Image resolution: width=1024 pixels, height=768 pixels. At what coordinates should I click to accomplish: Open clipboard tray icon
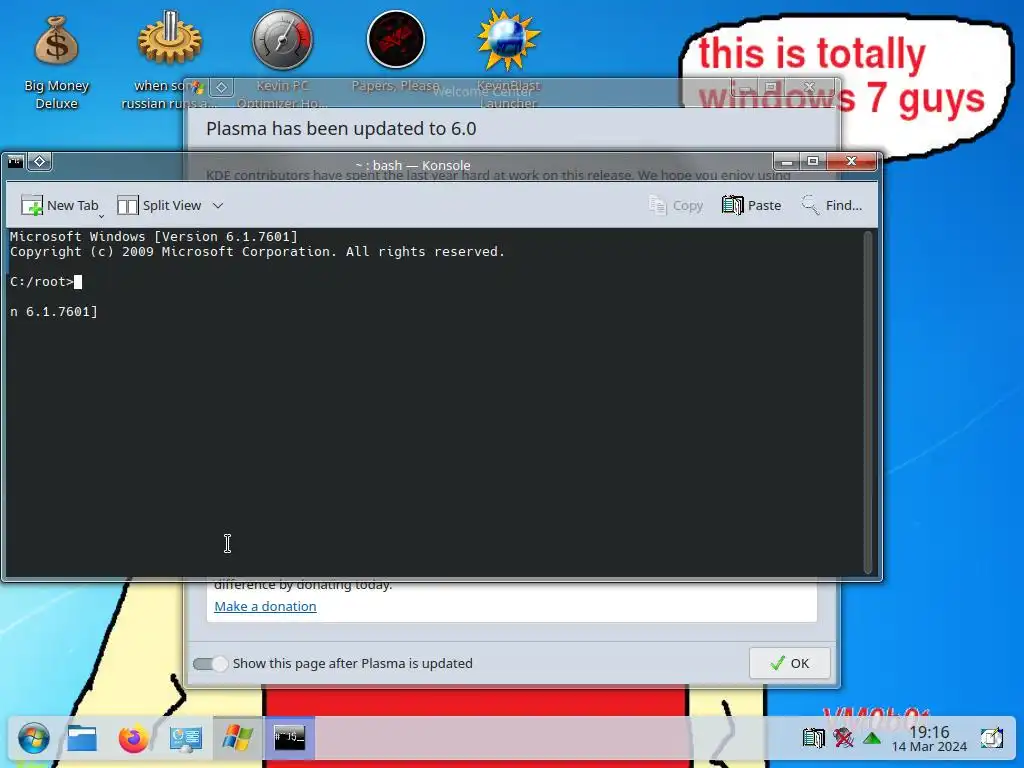(814, 738)
